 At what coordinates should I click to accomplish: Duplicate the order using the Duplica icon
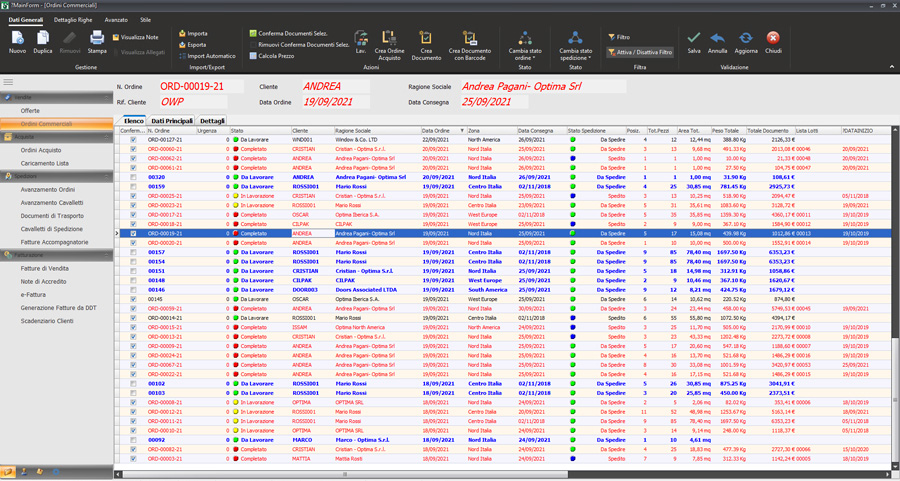click(x=43, y=42)
